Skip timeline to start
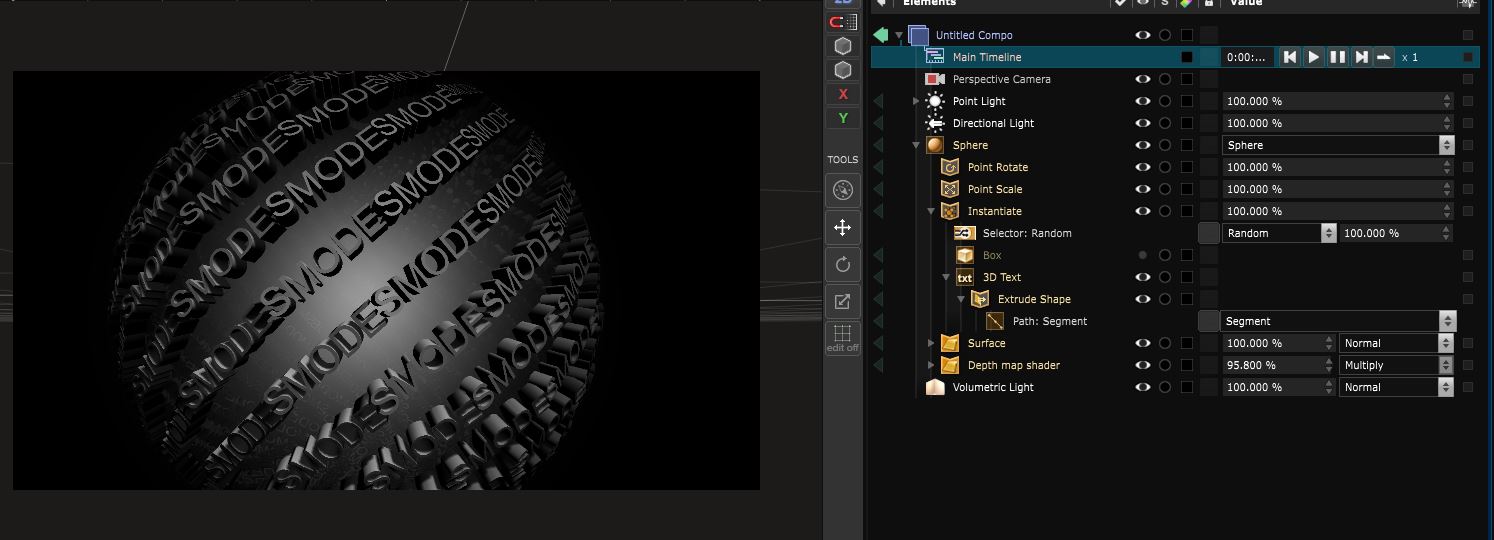The width and height of the screenshot is (1494, 540). (x=1290, y=57)
